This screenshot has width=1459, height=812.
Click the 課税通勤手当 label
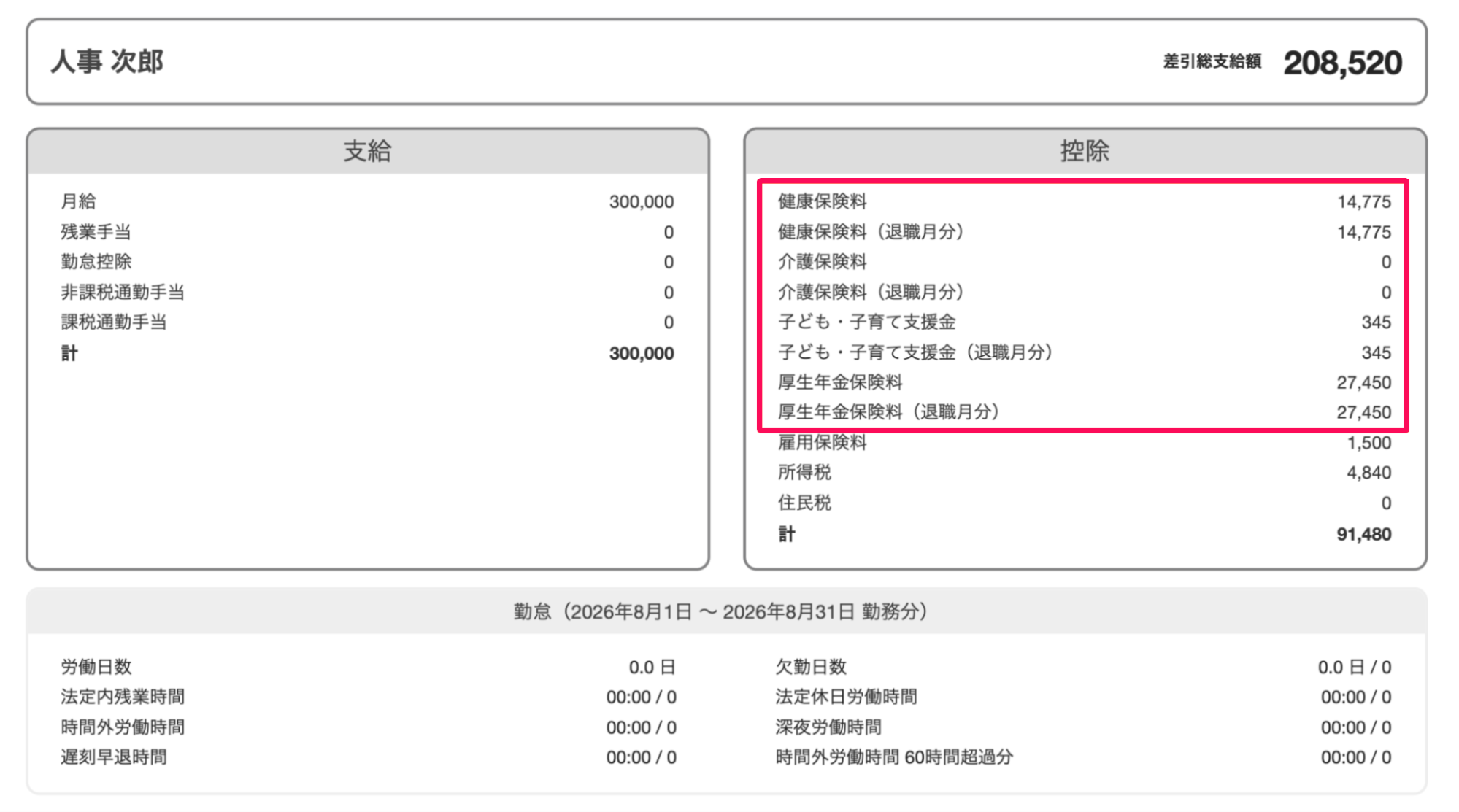[x=114, y=322]
